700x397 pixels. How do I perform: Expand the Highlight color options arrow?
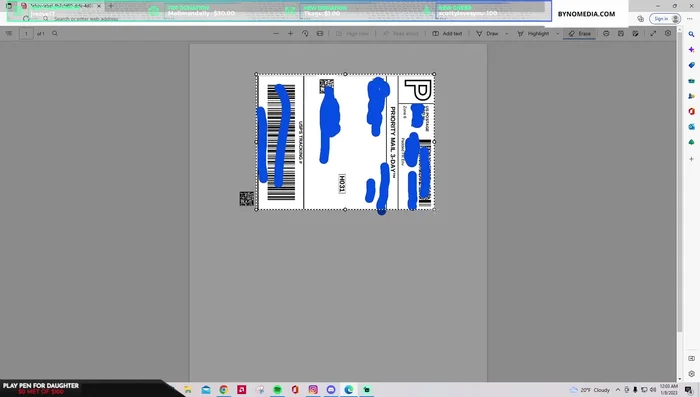click(557, 33)
